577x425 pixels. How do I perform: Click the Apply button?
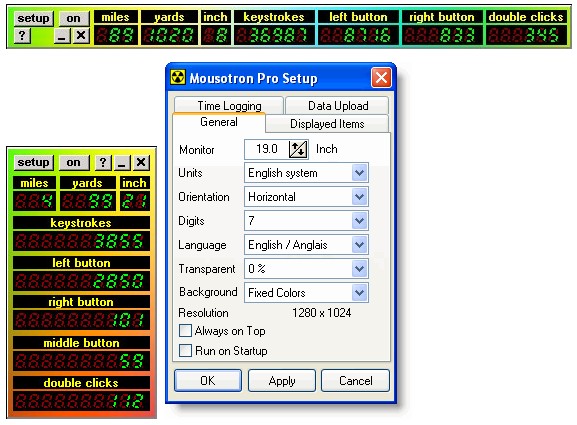tap(282, 380)
